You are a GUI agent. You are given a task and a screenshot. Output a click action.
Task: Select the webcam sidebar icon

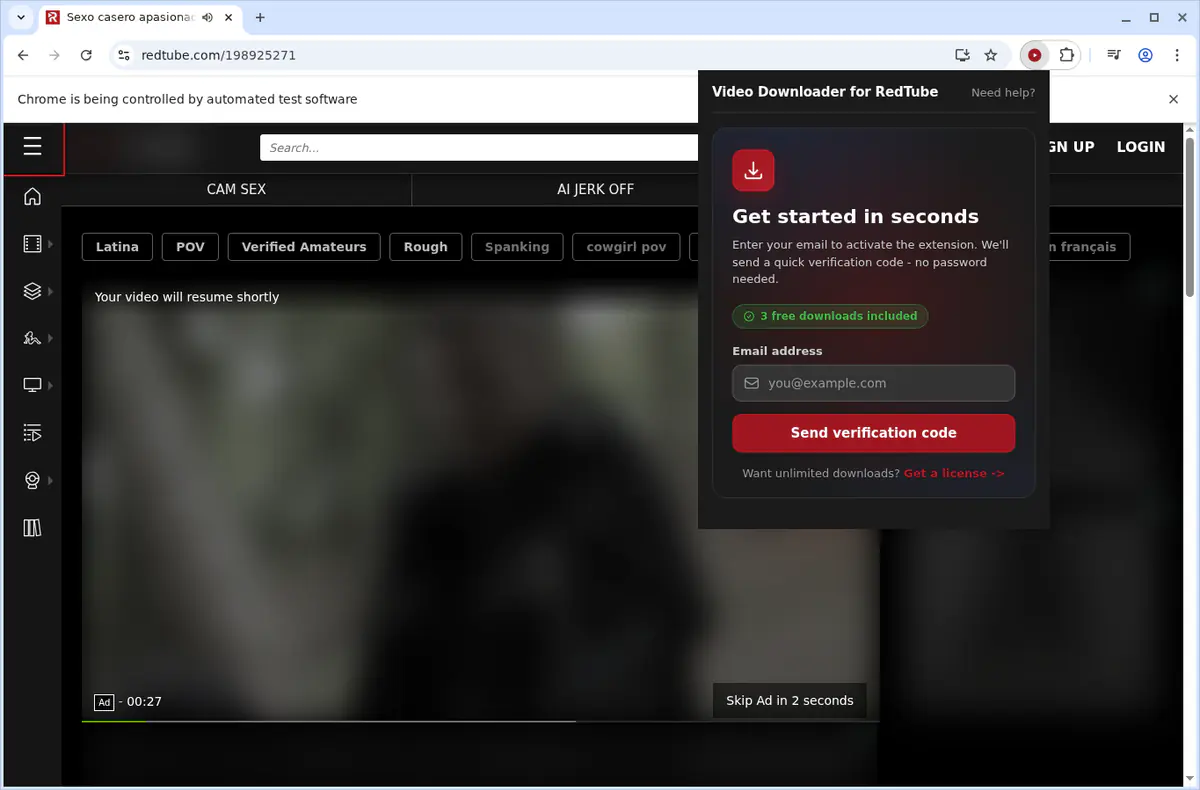32,480
